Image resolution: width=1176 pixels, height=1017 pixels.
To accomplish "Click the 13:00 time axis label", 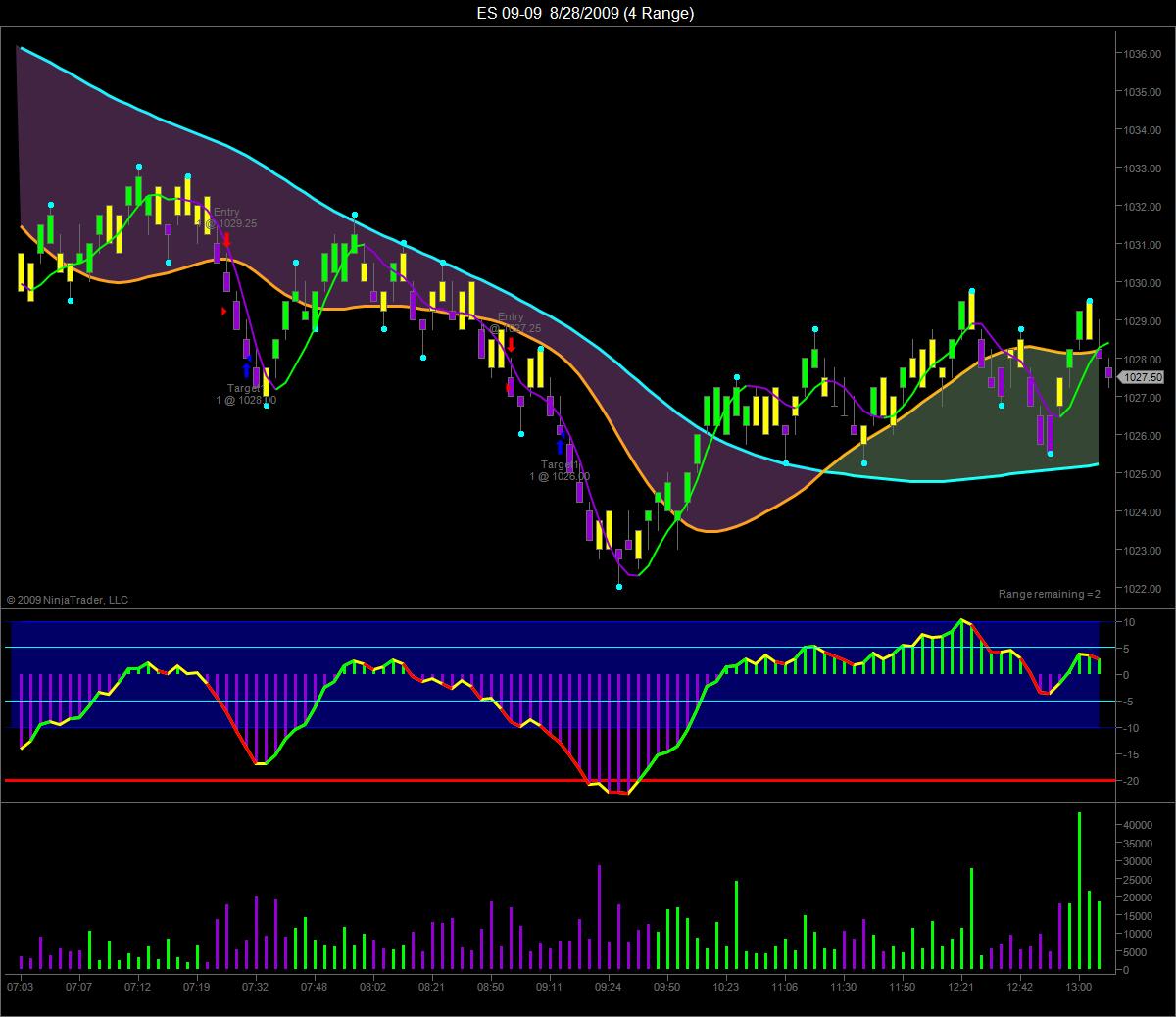I will pyautogui.click(x=1079, y=987).
